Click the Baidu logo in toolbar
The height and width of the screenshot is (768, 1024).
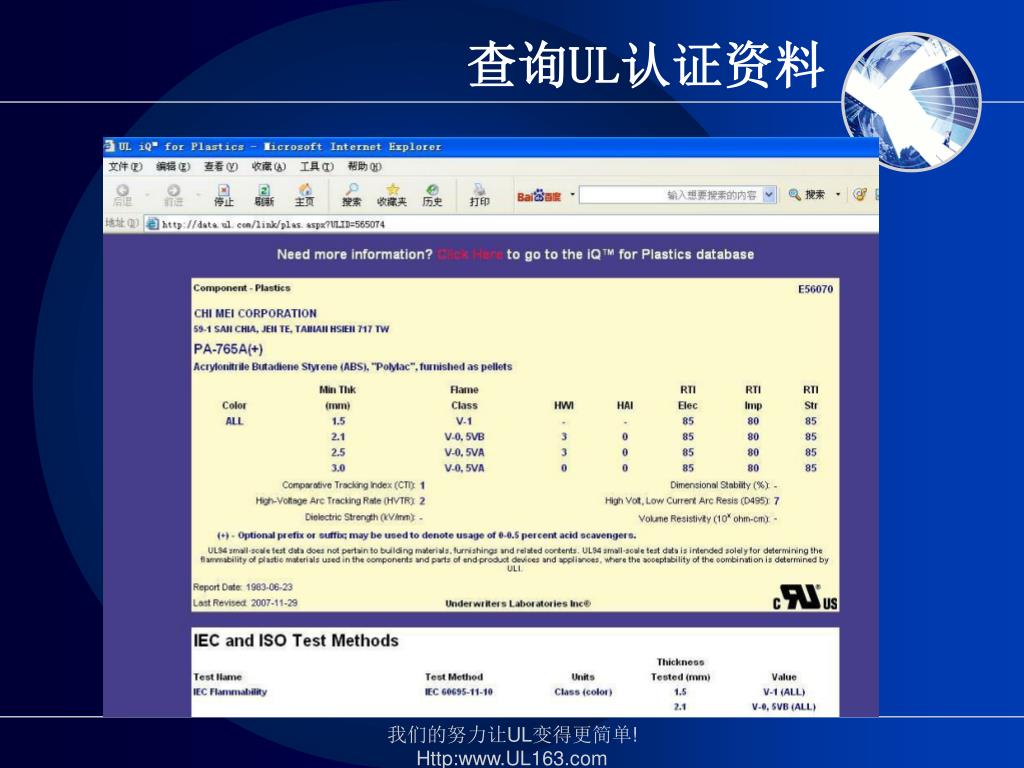[x=539, y=196]
